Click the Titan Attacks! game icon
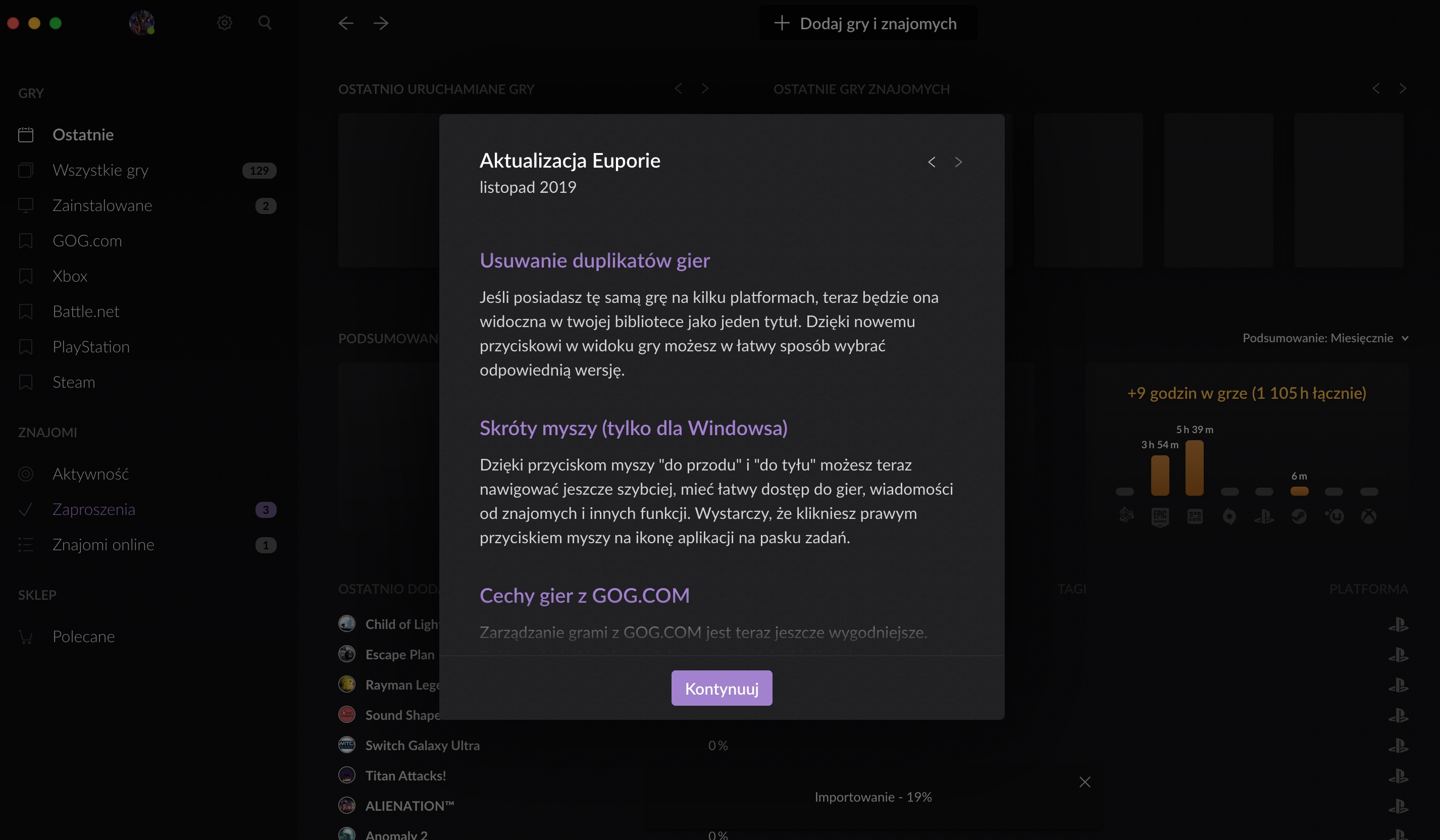Screen dimensions: 1440x840 [x=347, y=775]
